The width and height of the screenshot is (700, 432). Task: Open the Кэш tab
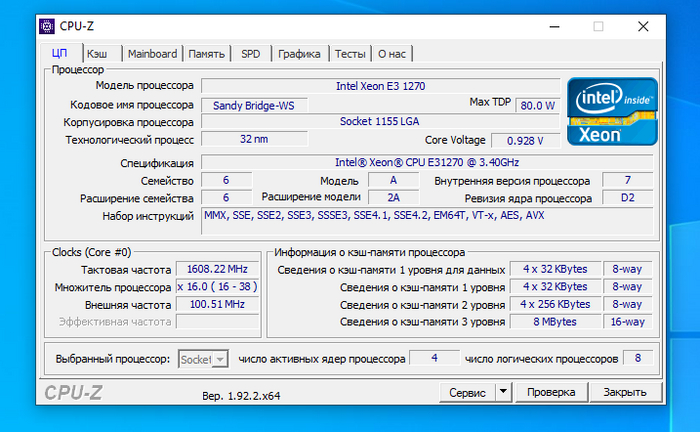97,53
